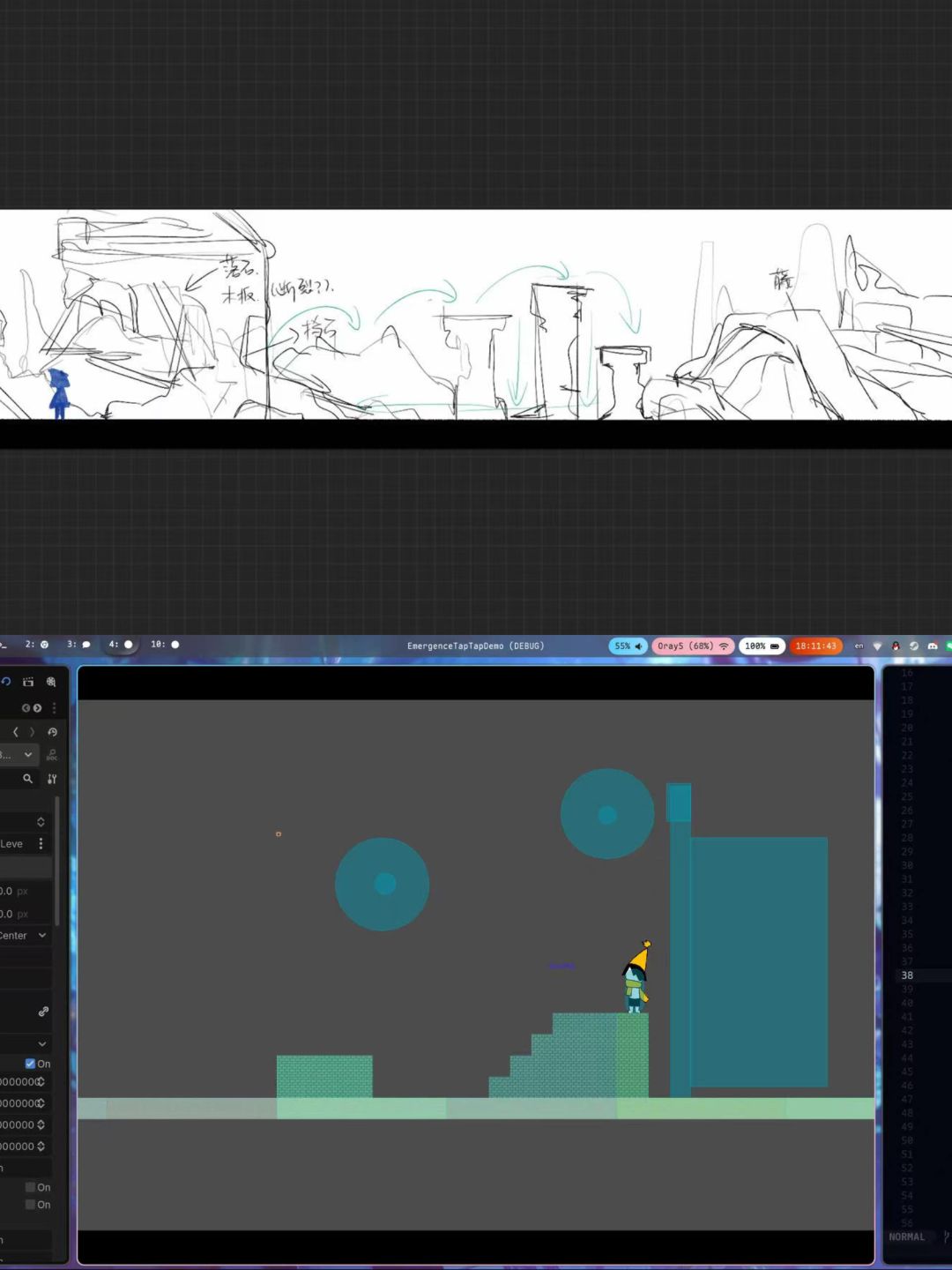Click the topmost numeric value stepper arrows
This screenshot has height=1270, width=952.
tap(41, 1081)
